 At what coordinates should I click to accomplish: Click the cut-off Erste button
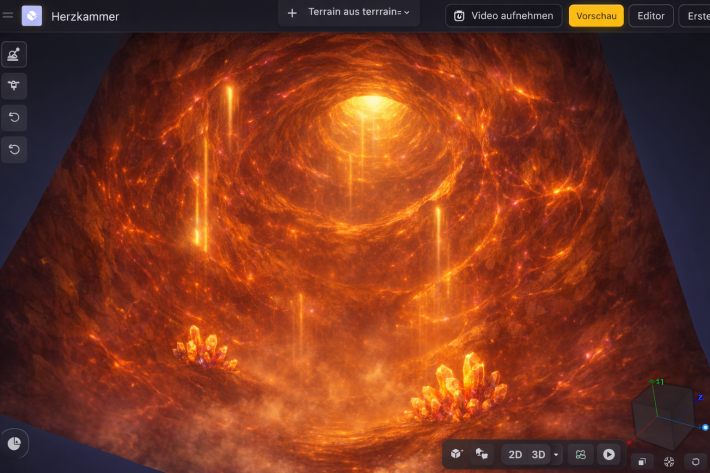pos(695,16)
